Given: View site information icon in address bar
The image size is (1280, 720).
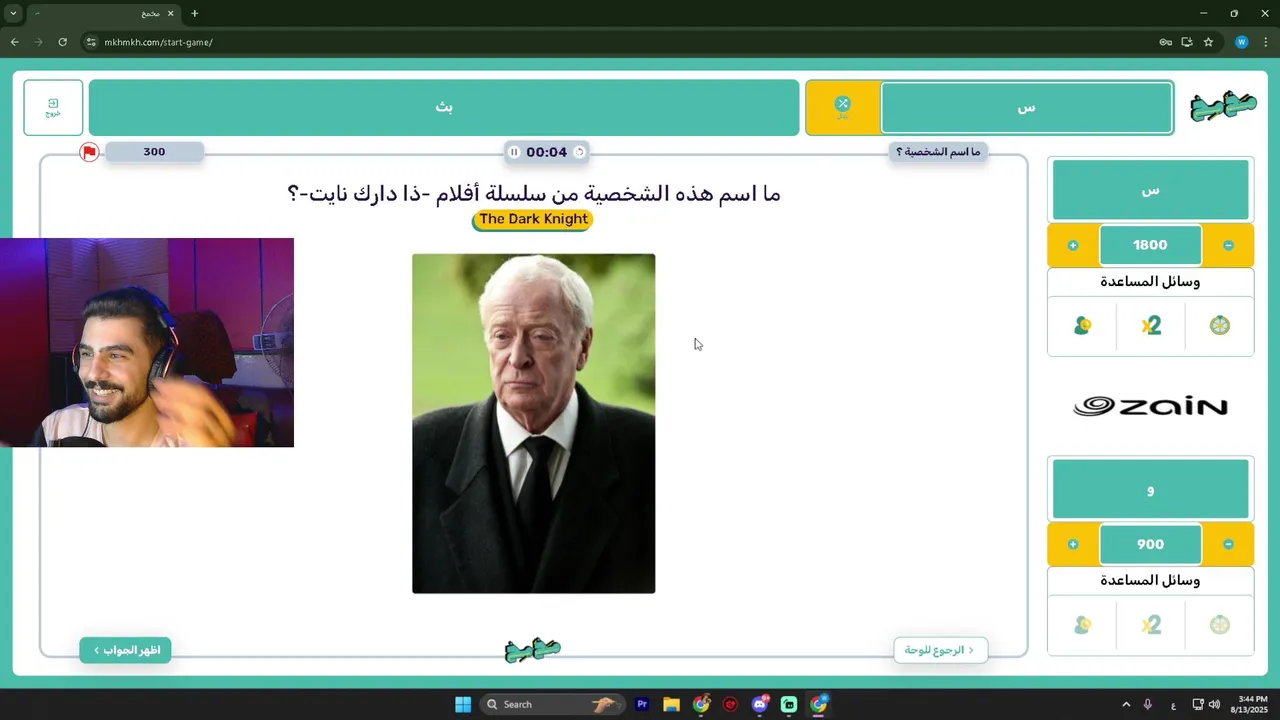Looking at the screenshot, I should pyautogui.click(x=91, y=42).
